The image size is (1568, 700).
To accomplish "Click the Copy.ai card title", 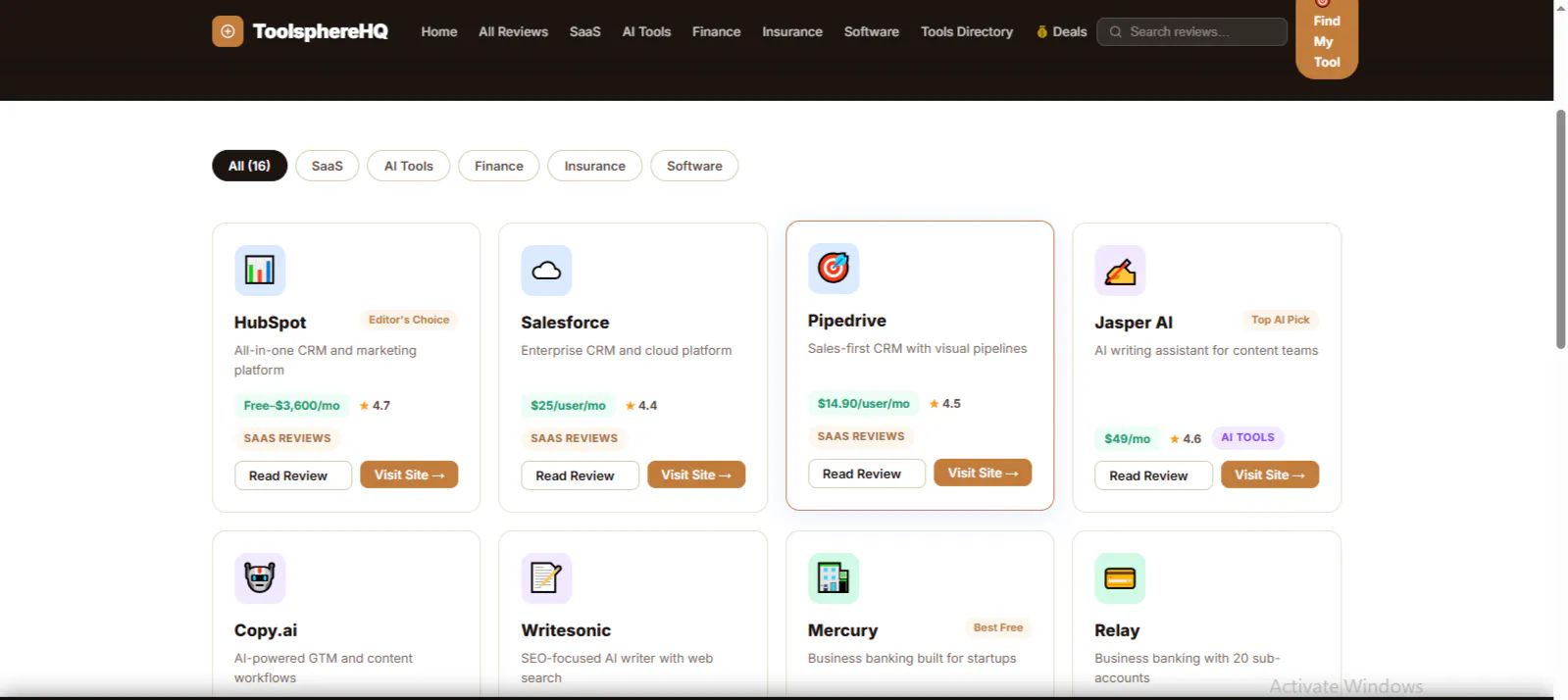I will click(x=266, y=630).
